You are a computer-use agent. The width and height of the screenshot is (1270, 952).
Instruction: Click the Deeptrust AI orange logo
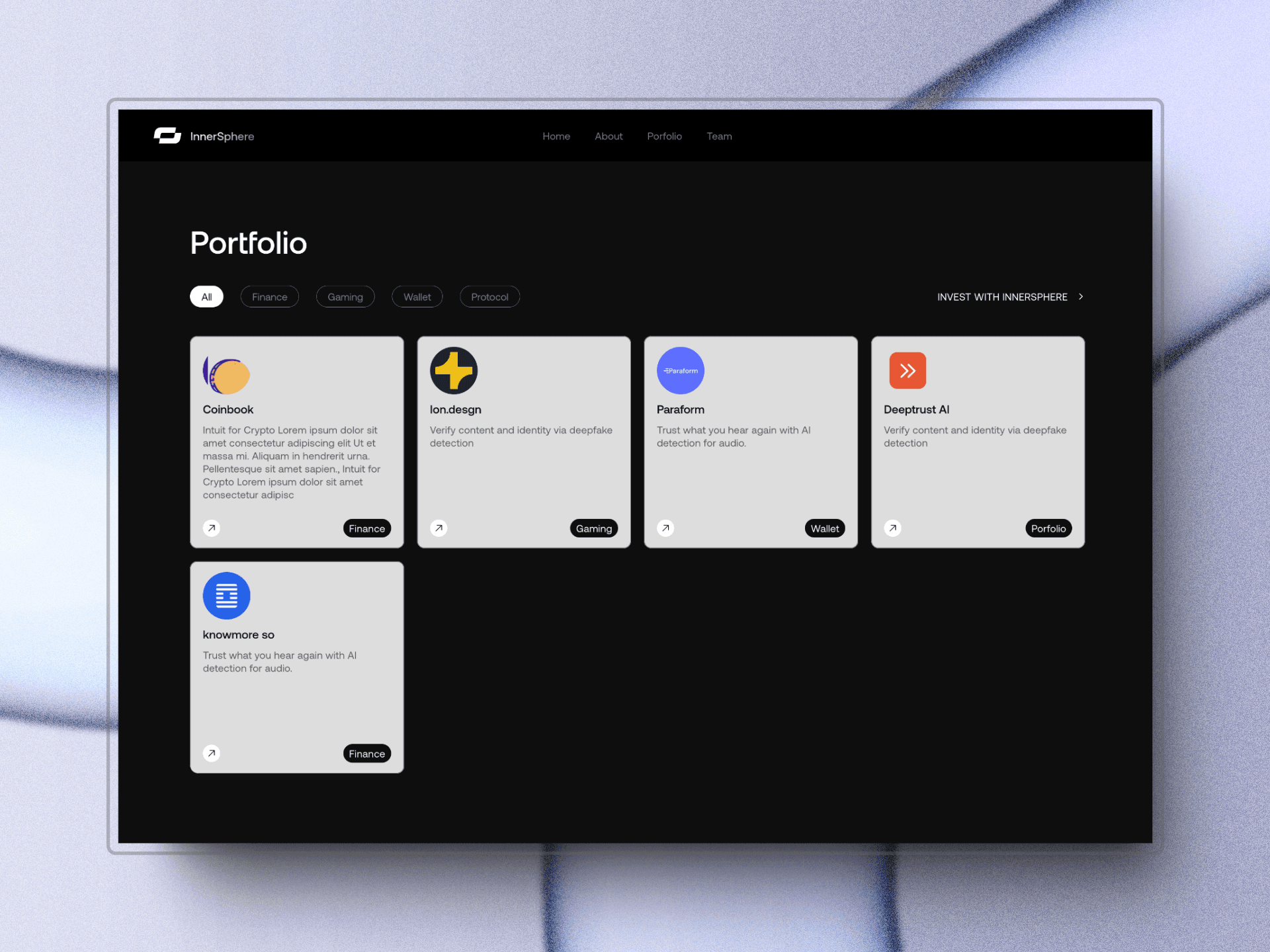point(908,370)
